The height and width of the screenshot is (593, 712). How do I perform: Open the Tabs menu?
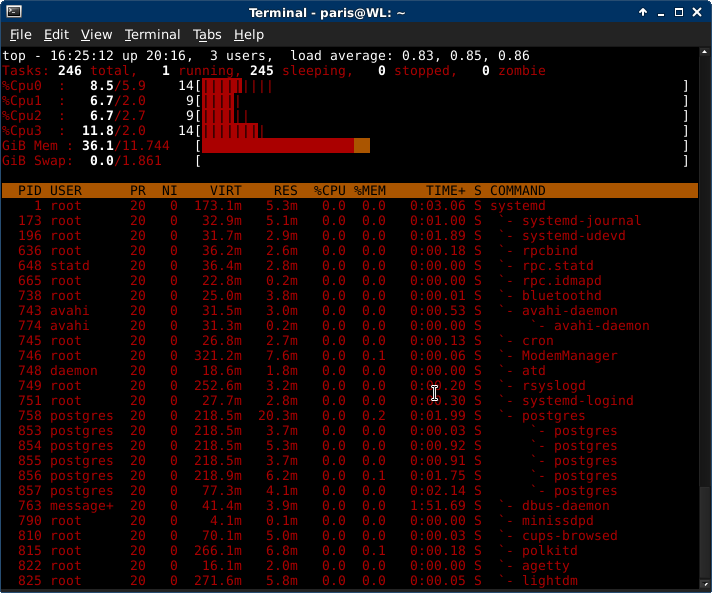(207, 35)
